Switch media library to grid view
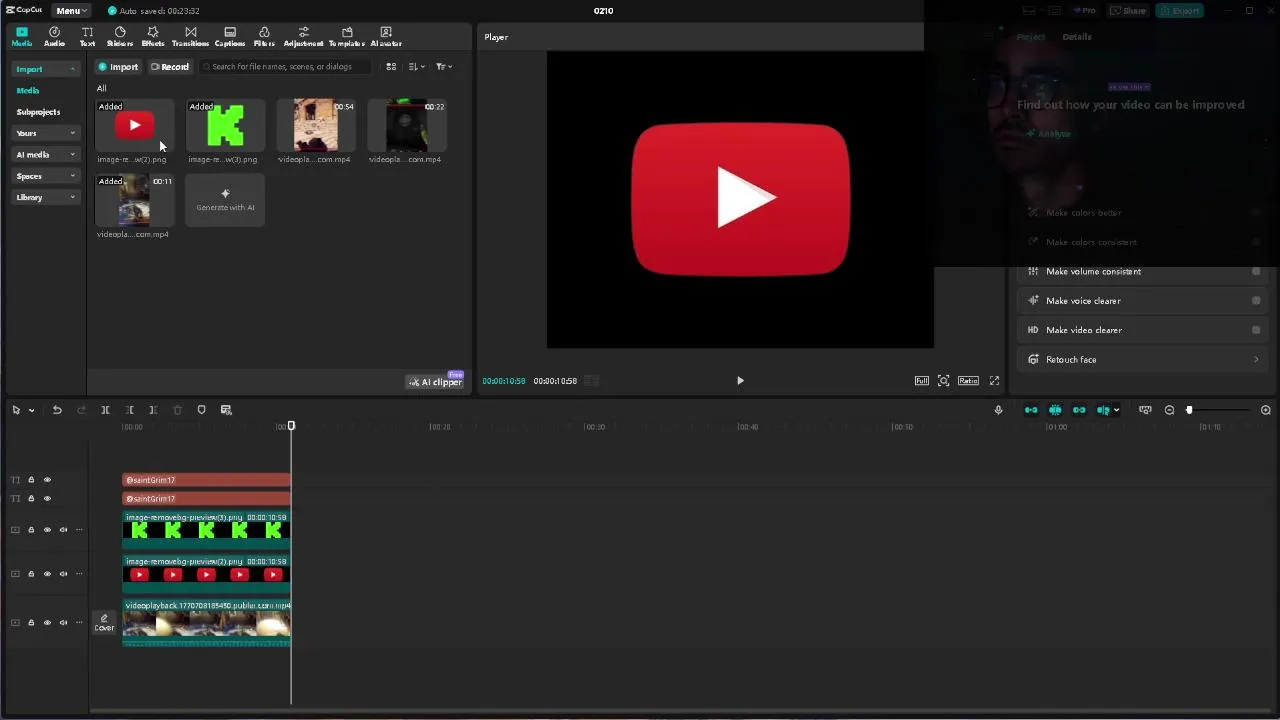The height and width of the screenshot is (720, 1280). click(x=391, y=67)
